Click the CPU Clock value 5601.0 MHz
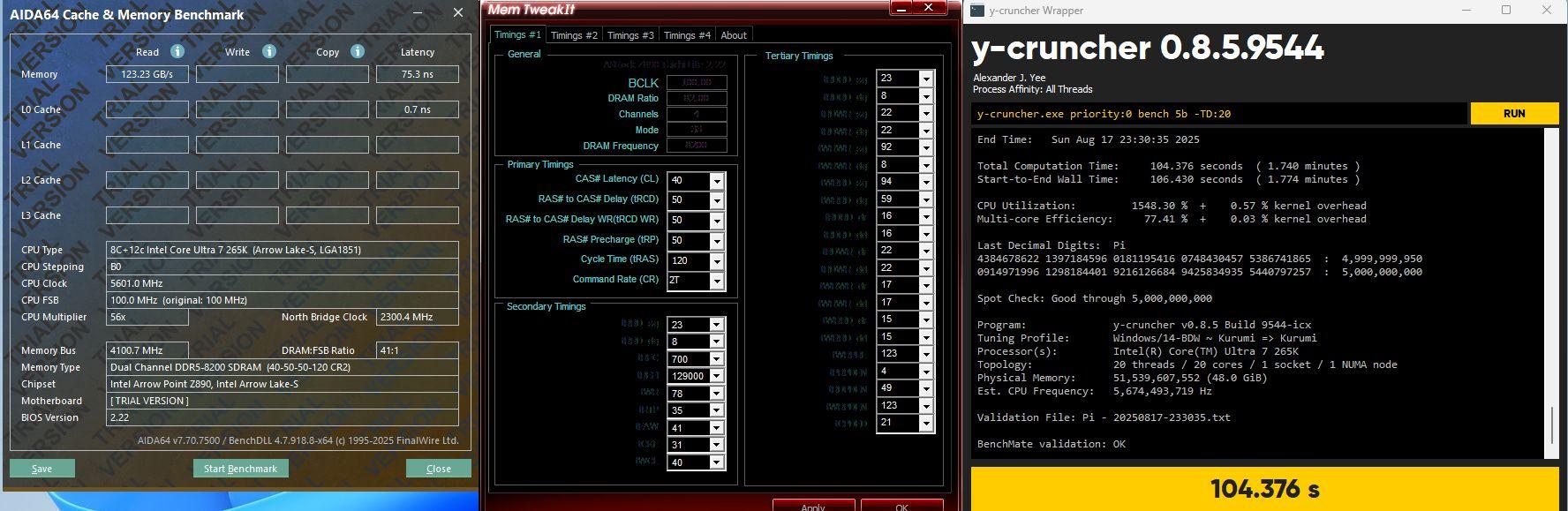Screen dimensions: 1568x511 click(x=283, y=283)
